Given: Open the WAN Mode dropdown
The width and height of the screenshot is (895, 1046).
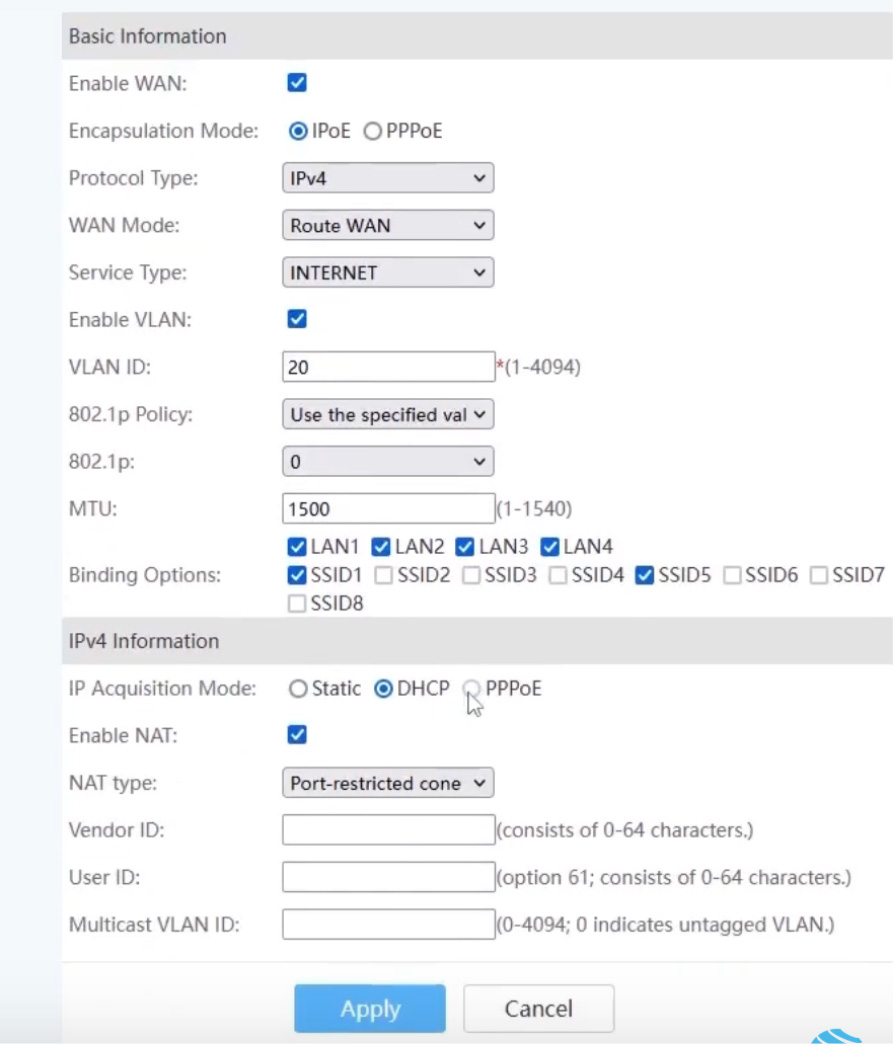Looking at the screenshot, I should (387, 225).
